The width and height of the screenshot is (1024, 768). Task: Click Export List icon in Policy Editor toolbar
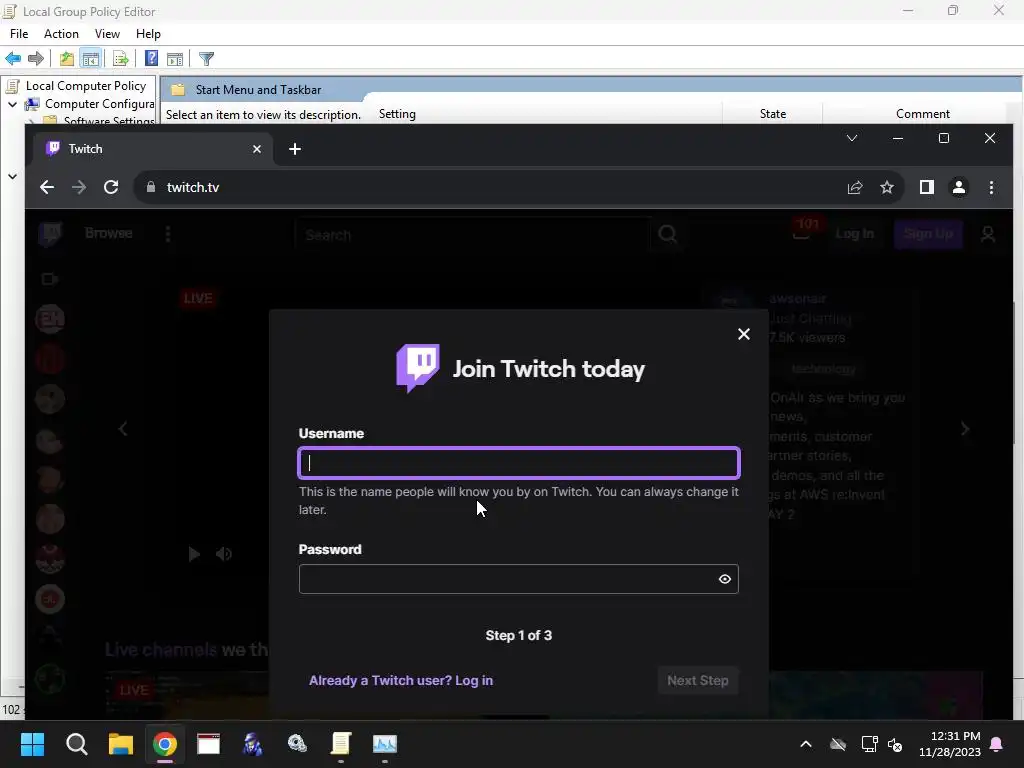click(x=121, y=59)
